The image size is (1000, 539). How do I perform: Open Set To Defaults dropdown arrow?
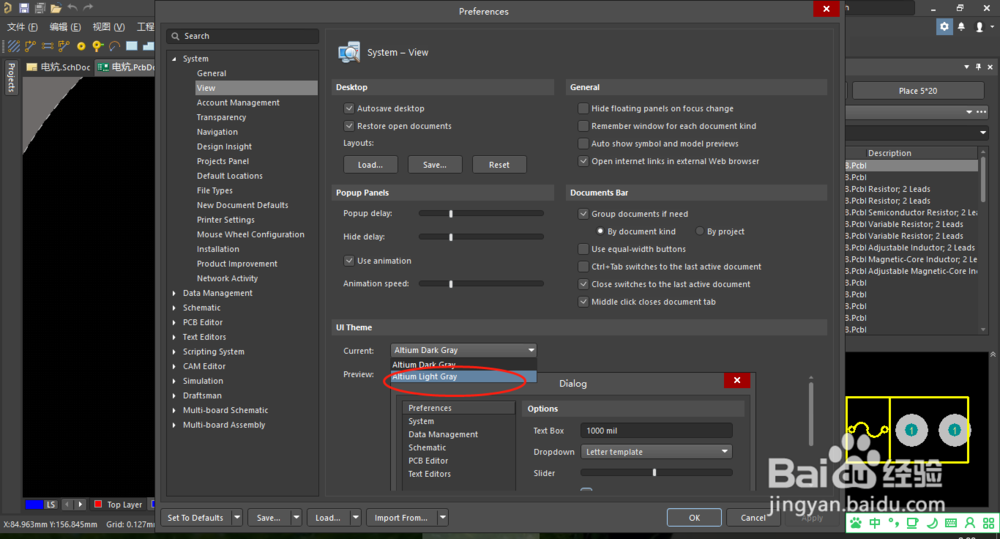(x=237, y=517)
